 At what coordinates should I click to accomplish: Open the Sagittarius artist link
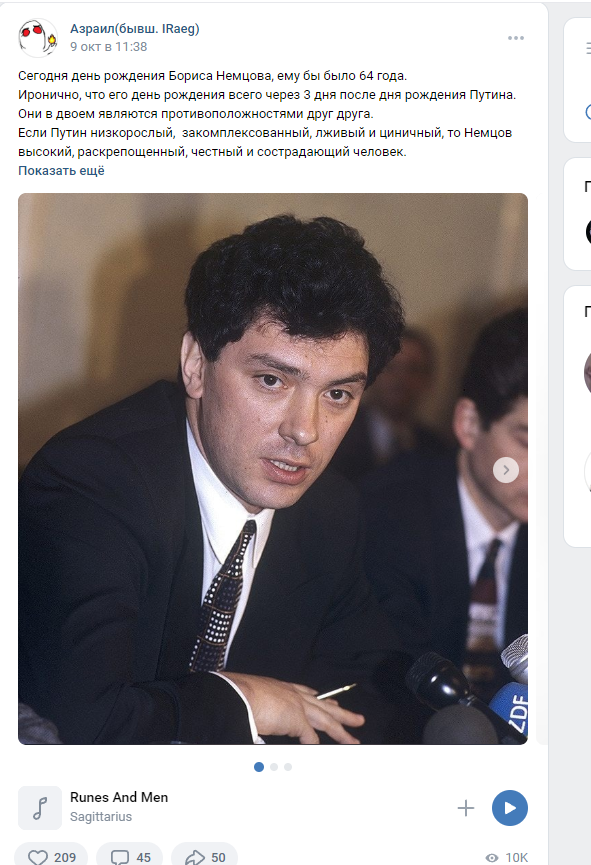101,816
